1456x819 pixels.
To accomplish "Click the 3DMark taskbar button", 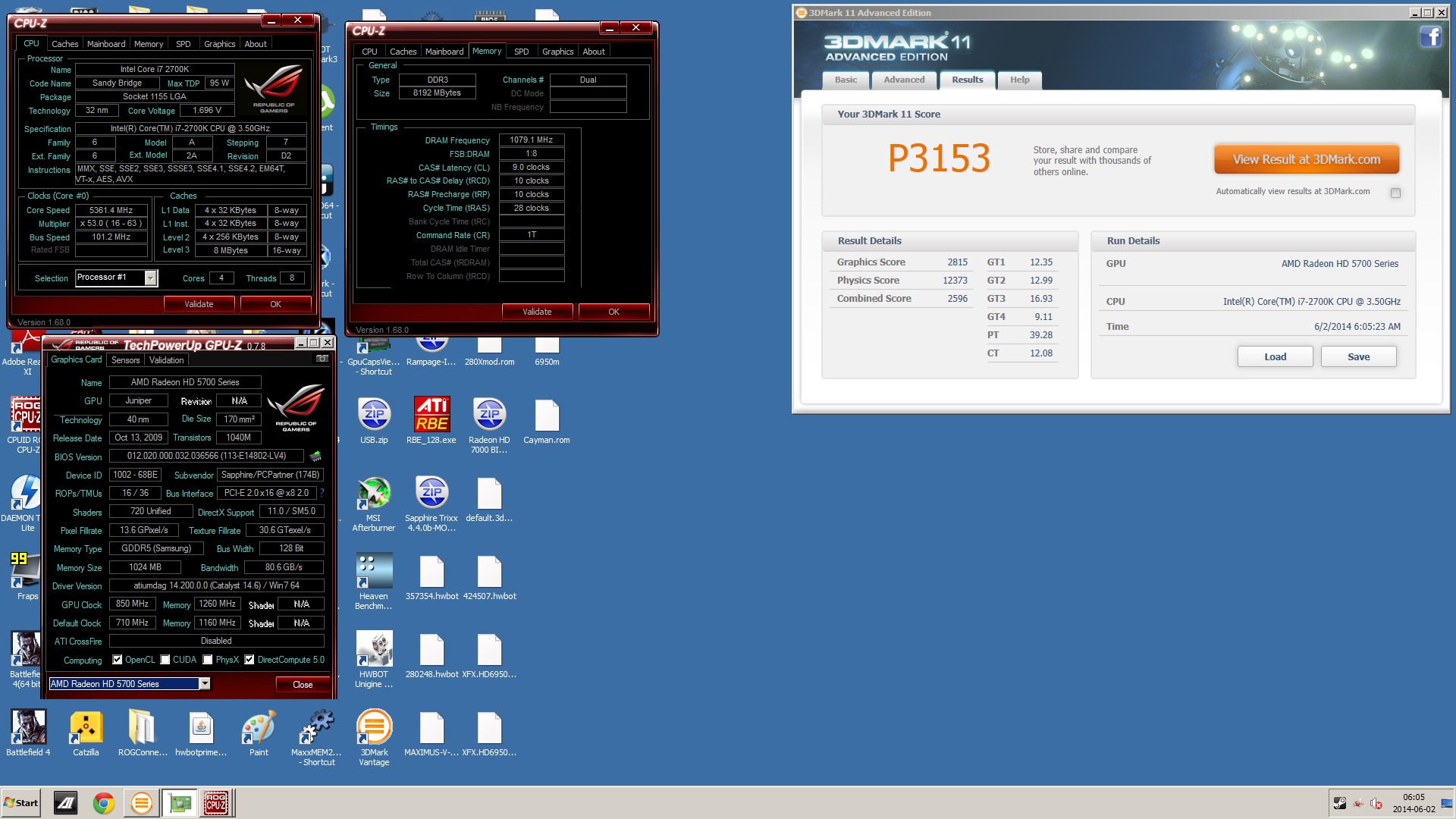I will [141, 802].
